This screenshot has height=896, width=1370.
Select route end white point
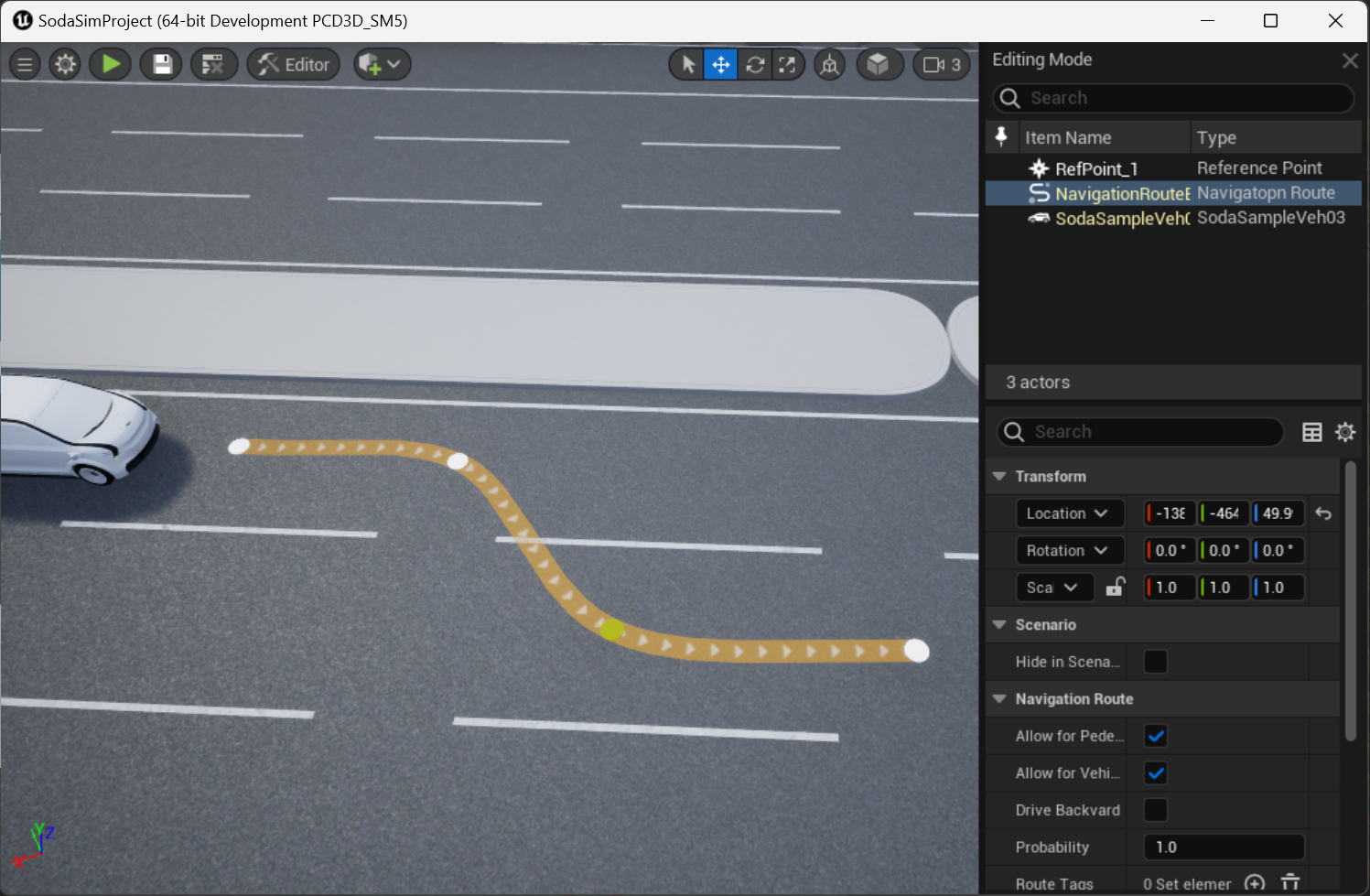[916, 651]
